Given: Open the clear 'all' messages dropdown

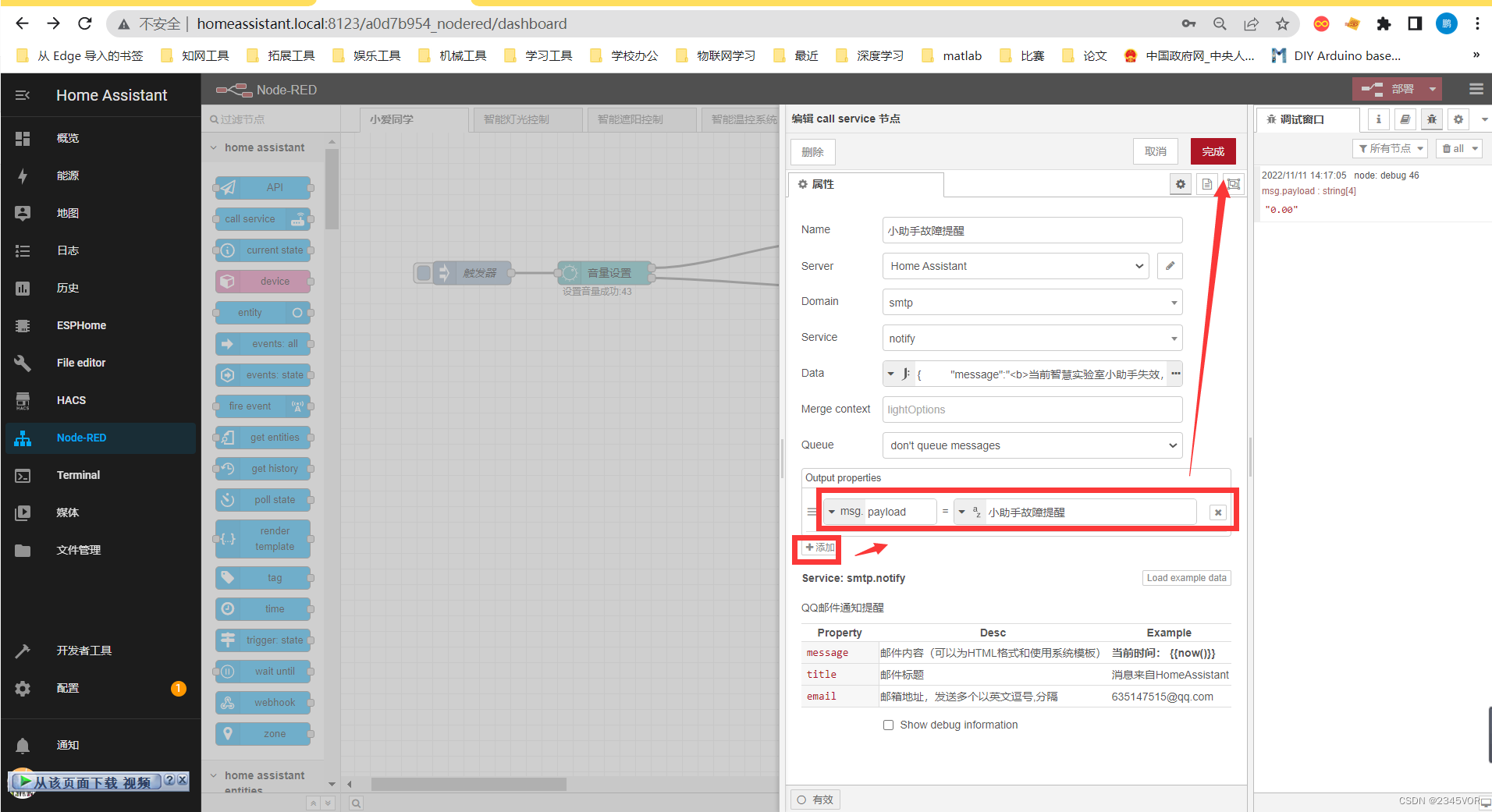Looking at the screenshot, I should point(1458,149).
